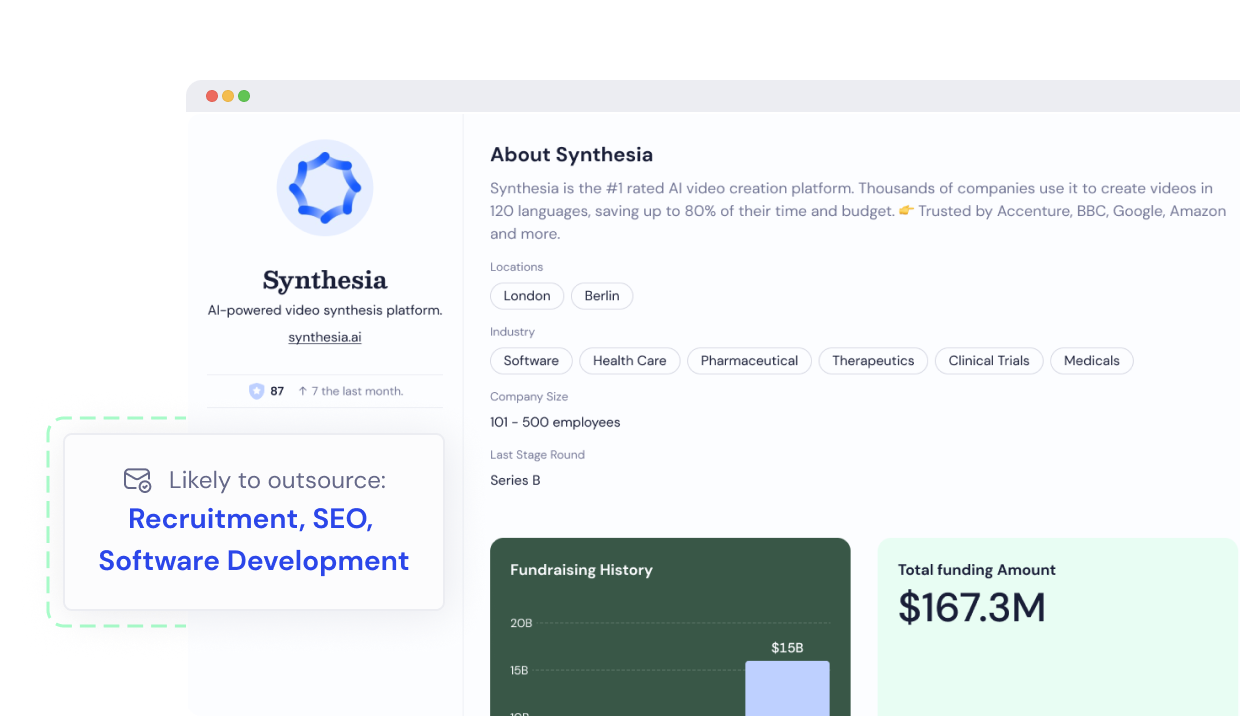Click the green maximize window button

pyautogui.click(x=244, y=96)
